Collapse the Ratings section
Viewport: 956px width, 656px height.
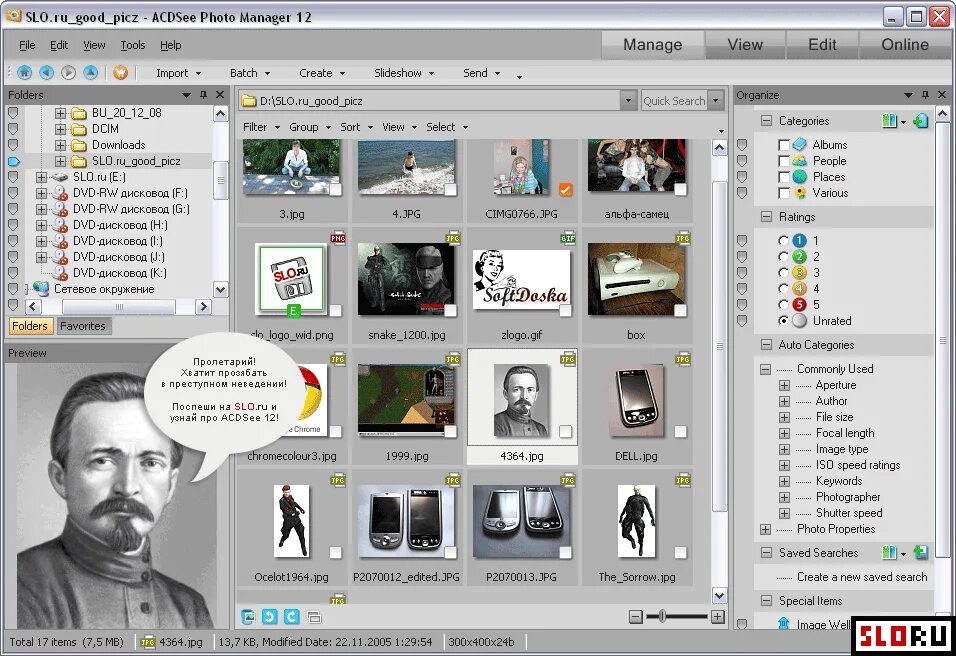coord(766,217)
